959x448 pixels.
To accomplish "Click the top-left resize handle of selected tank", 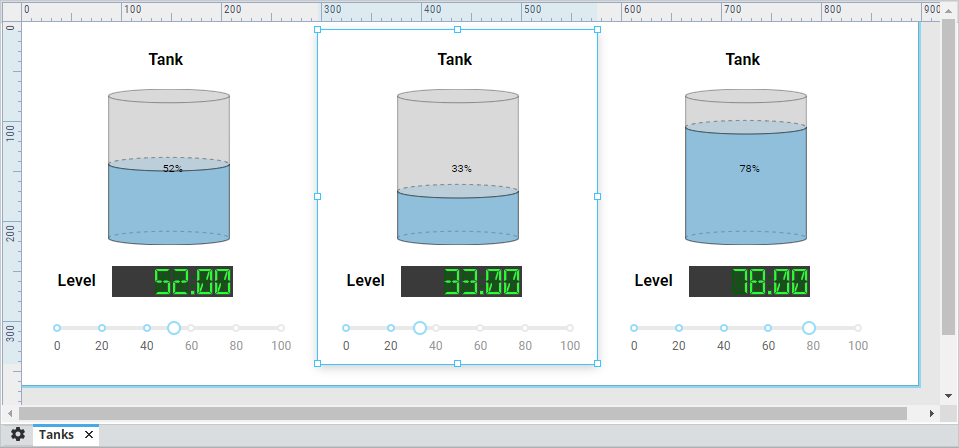I will tap(317, 29).
